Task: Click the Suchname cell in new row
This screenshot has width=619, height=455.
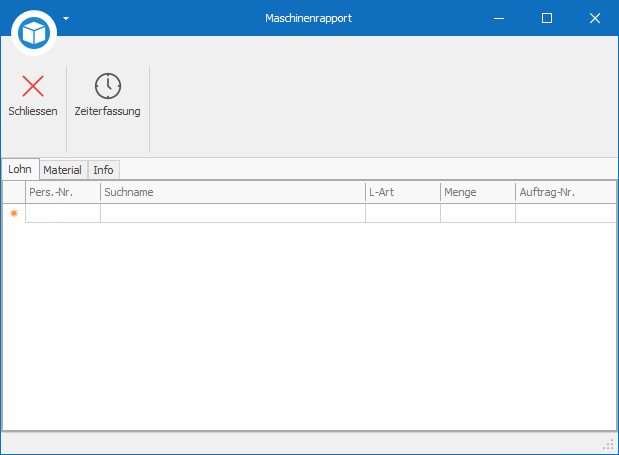Action: pyautogui.click(x=233, y=213)
